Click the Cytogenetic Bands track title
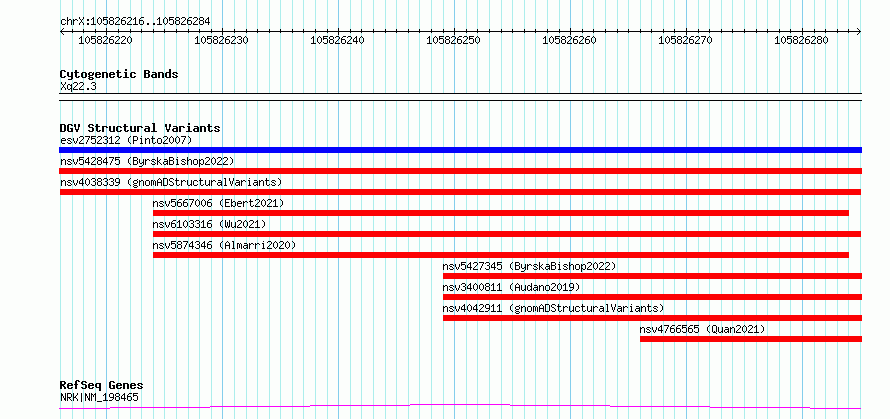Image resolution: width=890 pixels, height=419 pixels. pyautogui.click(x=119, y=74)
